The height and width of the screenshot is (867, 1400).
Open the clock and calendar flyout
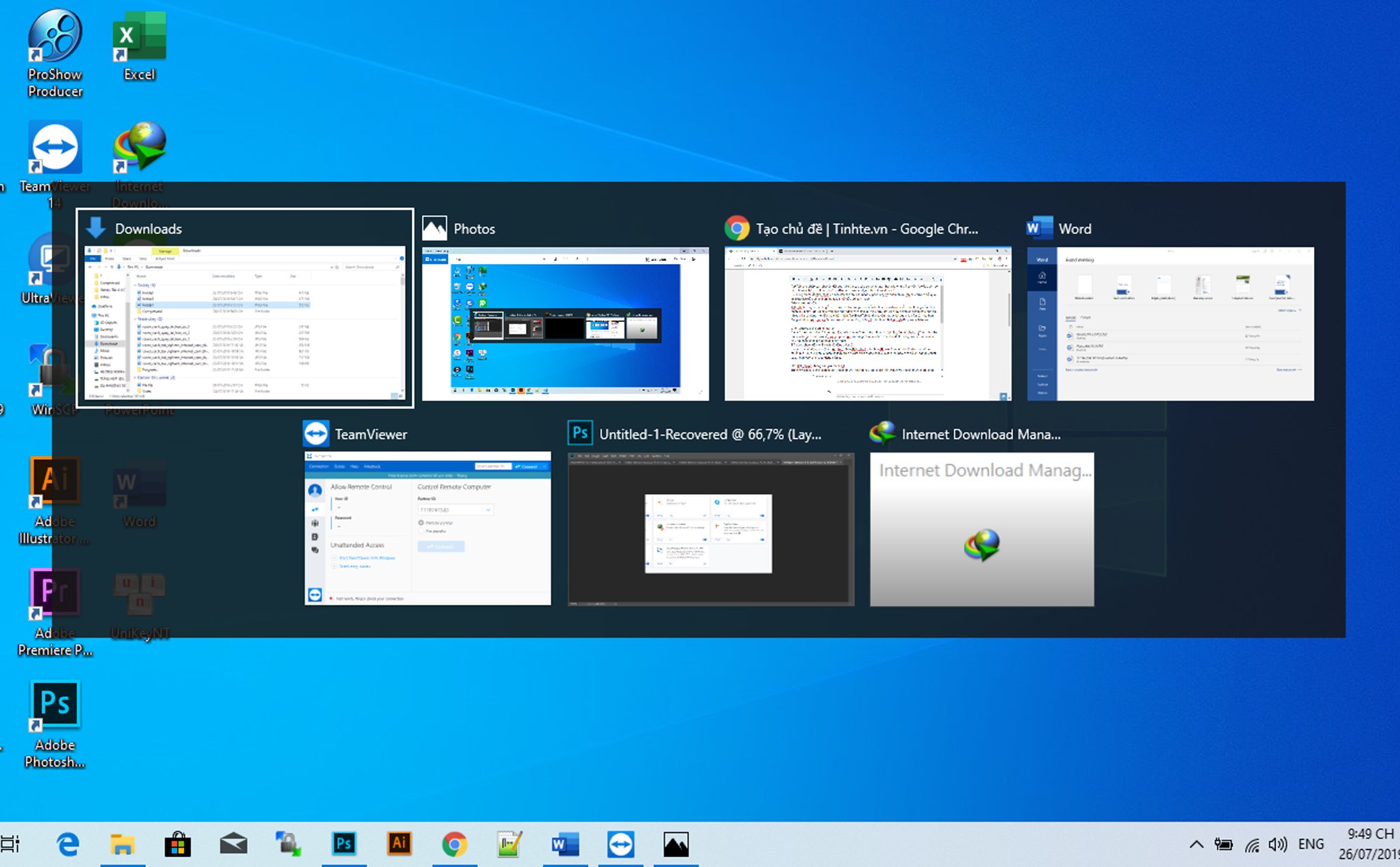pos(1369,844)
